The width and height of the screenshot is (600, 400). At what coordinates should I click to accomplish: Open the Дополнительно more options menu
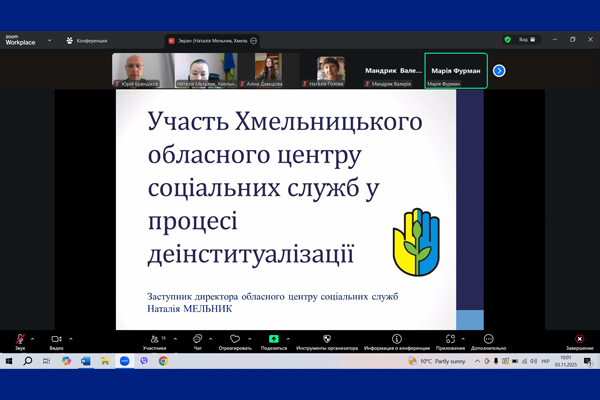(x=488, y=340)
